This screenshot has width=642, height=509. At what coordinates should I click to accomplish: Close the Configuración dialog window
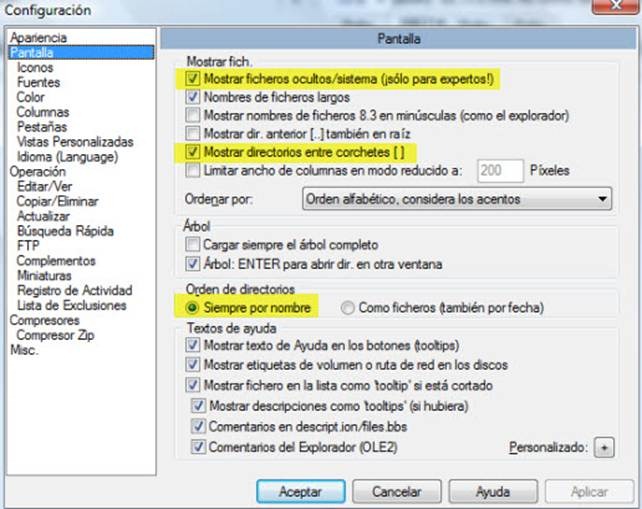click(615, 6)
